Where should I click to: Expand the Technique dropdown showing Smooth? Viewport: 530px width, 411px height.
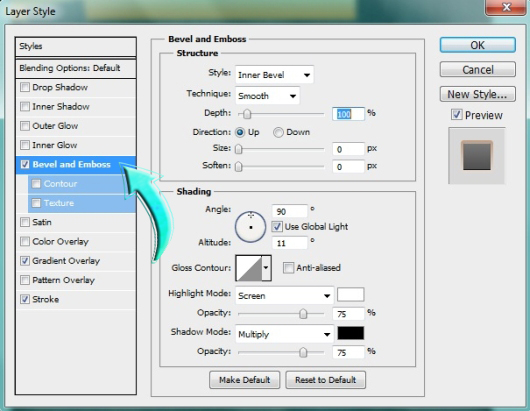[267, 96]
